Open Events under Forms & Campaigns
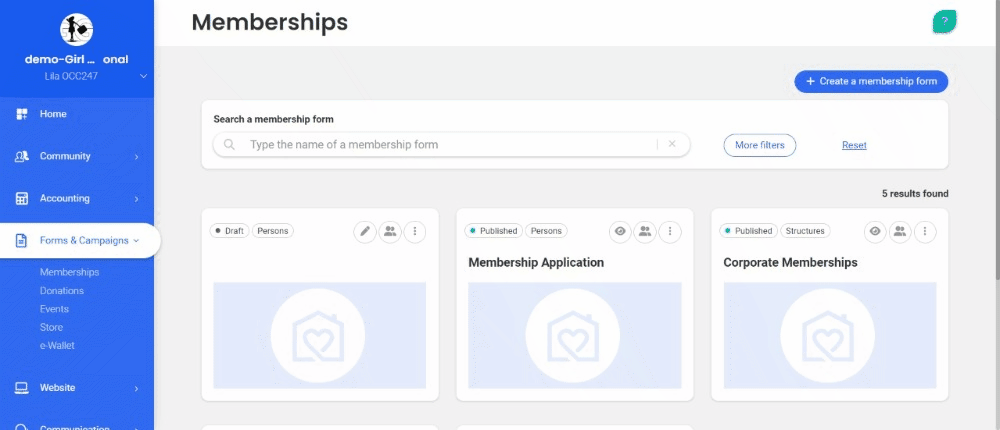Screen dimensions: 1000x430 click(x=53, y=309)
